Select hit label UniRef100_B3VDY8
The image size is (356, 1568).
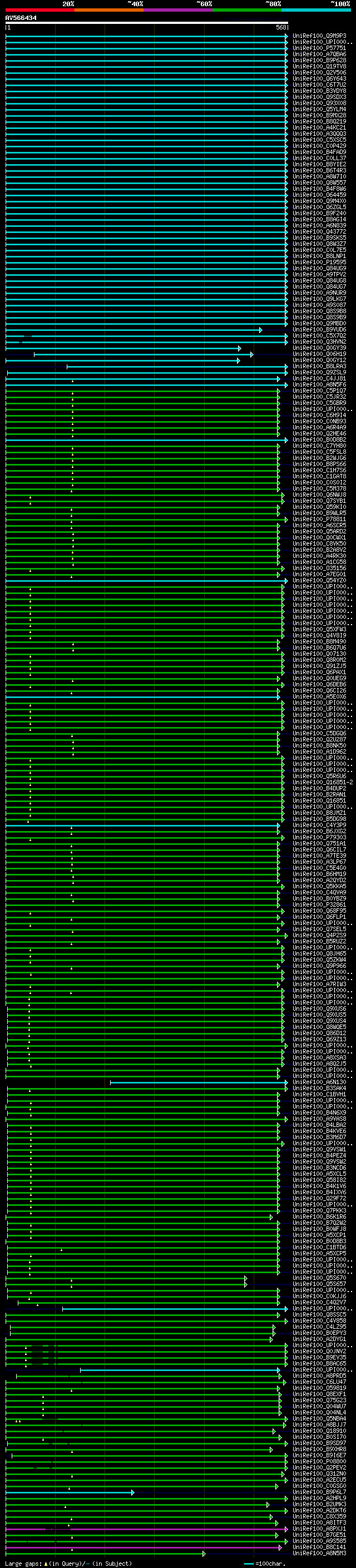(x=319, y=91)
